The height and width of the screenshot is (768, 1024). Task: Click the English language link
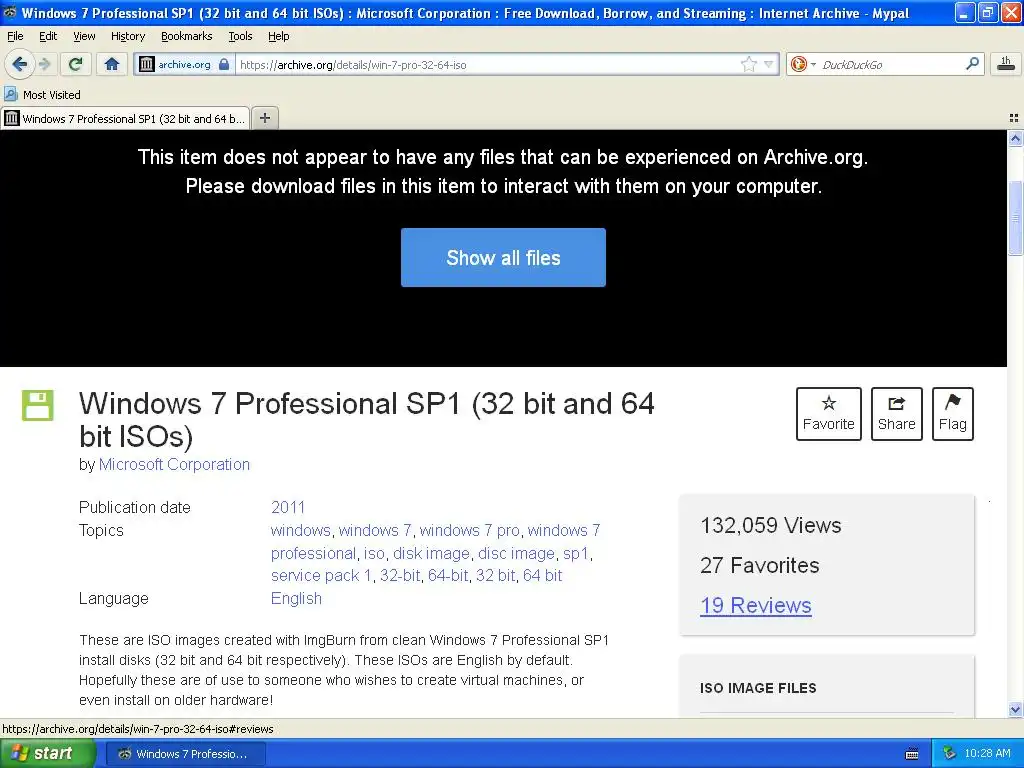point(296,598)
